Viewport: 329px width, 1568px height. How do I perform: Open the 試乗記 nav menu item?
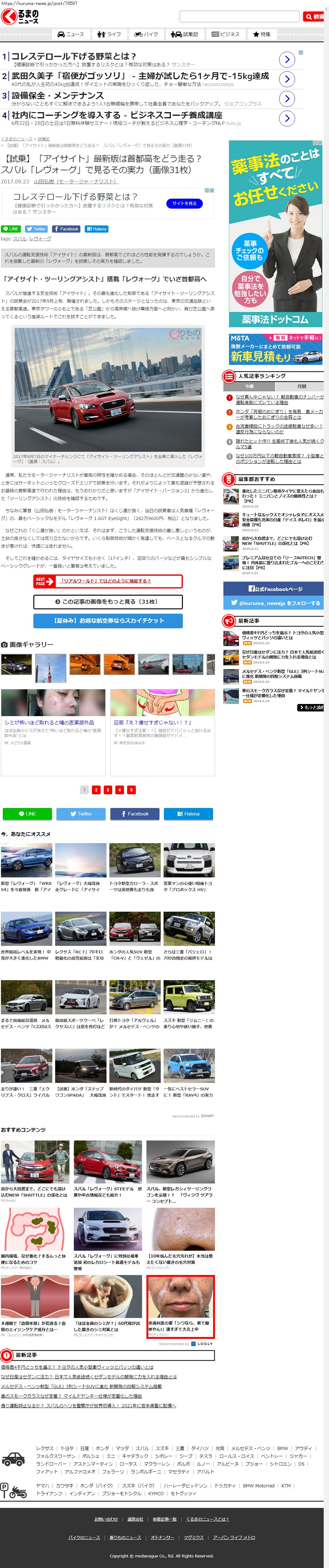(185, 34)
